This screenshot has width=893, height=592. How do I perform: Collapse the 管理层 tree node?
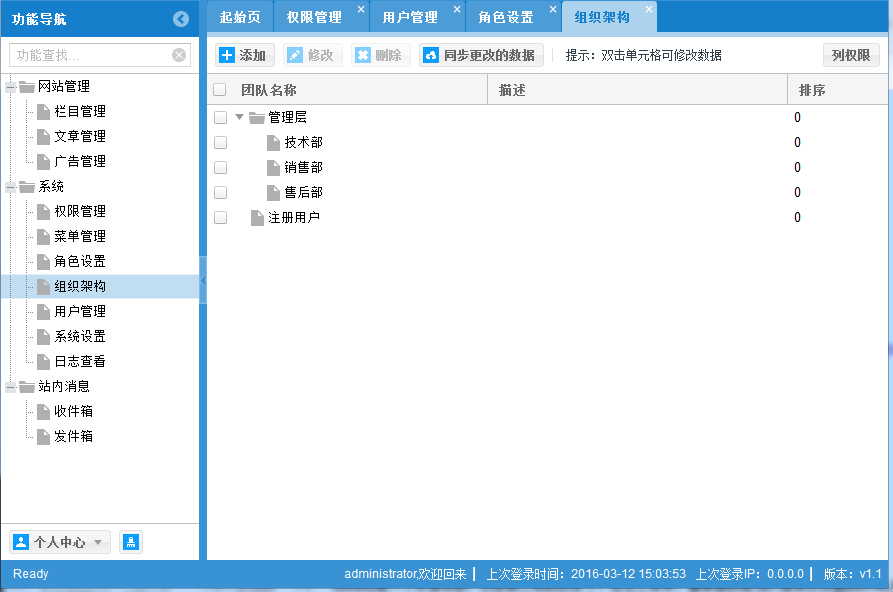[239, 117]
